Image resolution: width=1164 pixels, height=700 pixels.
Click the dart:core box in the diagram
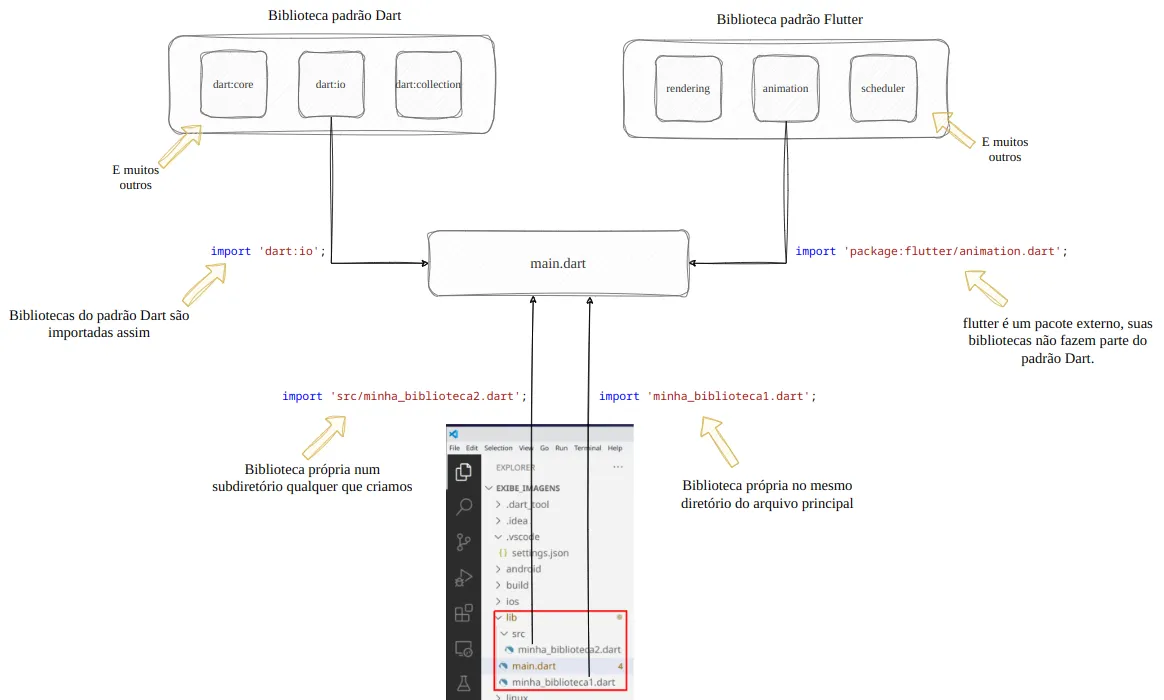pos(233,85)
